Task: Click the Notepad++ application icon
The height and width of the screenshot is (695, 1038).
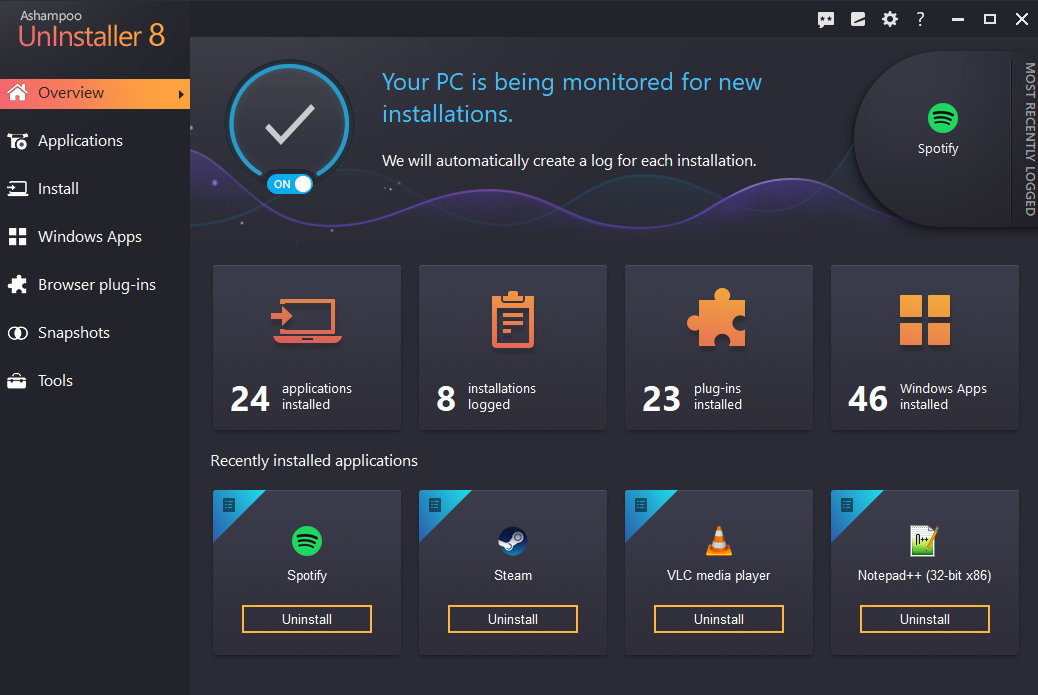Action: [924, 541]
